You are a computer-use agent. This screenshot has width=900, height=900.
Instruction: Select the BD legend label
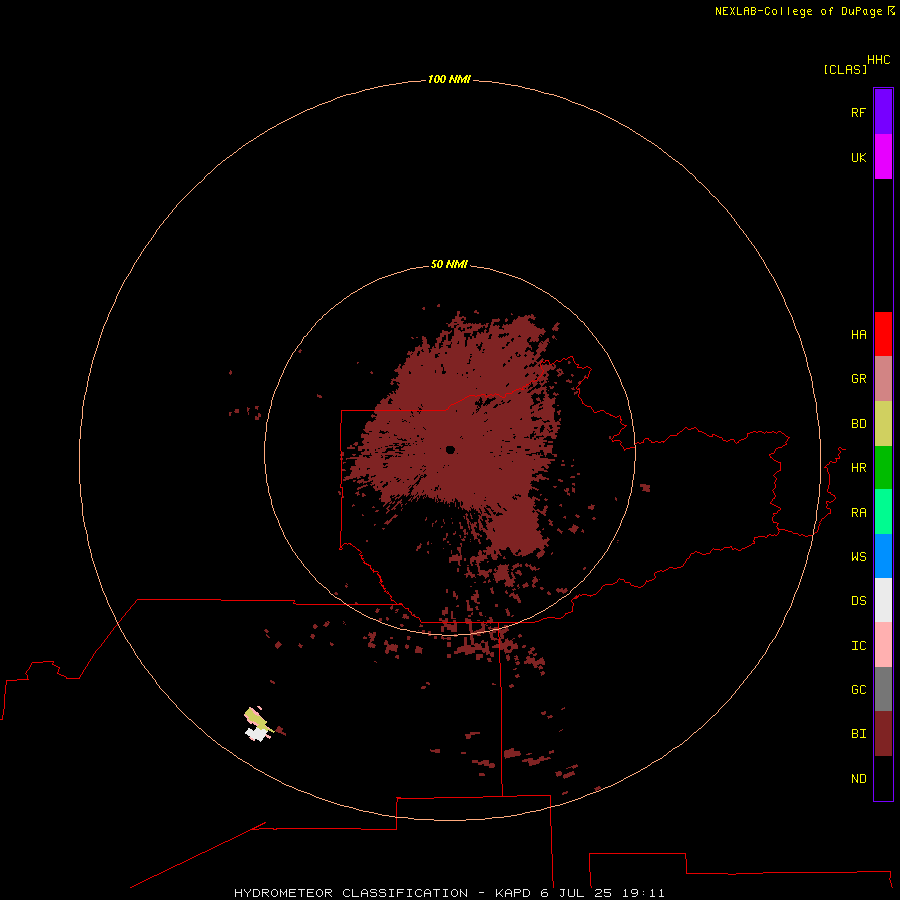[x=858, y=424]
